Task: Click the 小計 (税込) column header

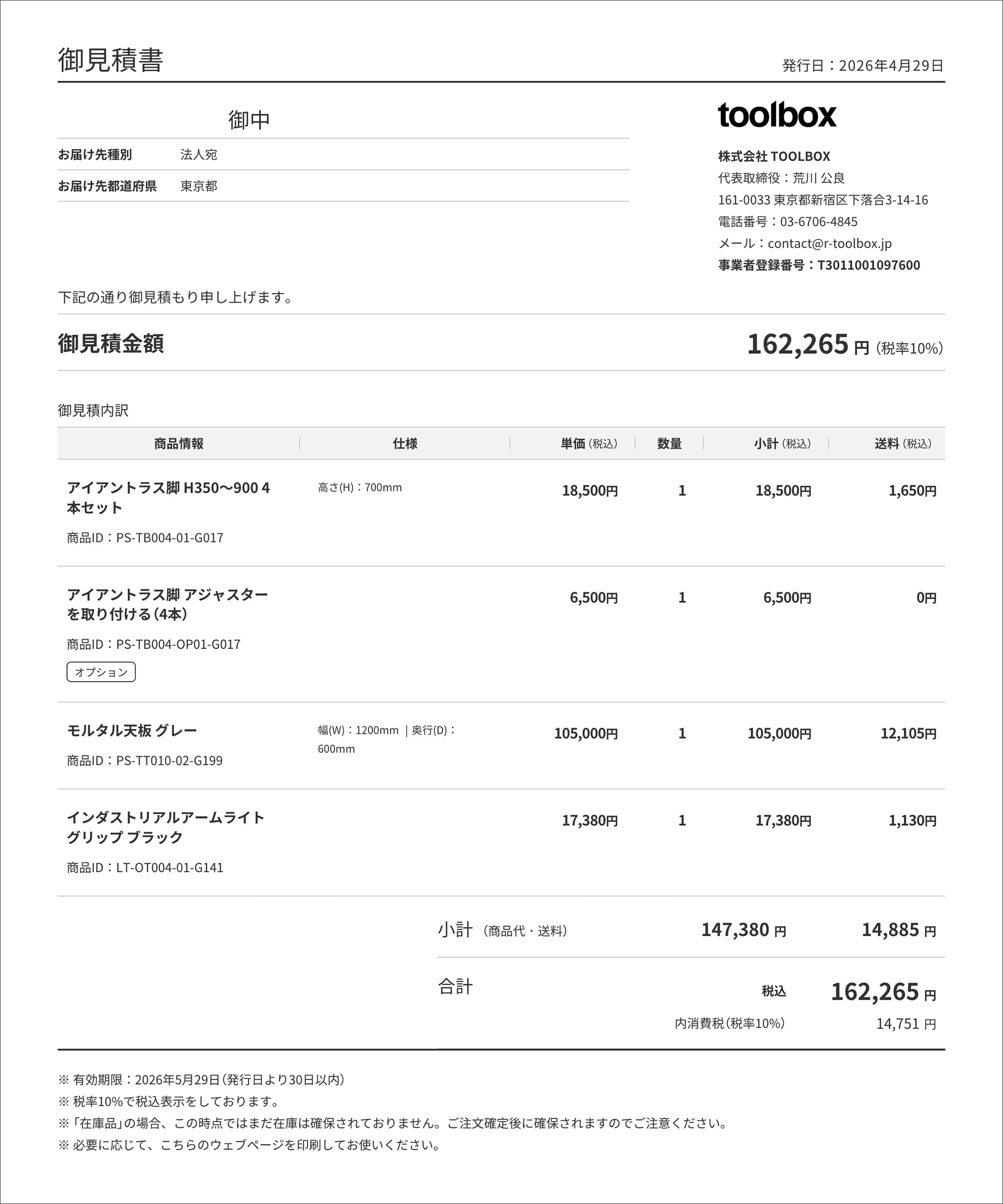Action: tap(782, 443)
